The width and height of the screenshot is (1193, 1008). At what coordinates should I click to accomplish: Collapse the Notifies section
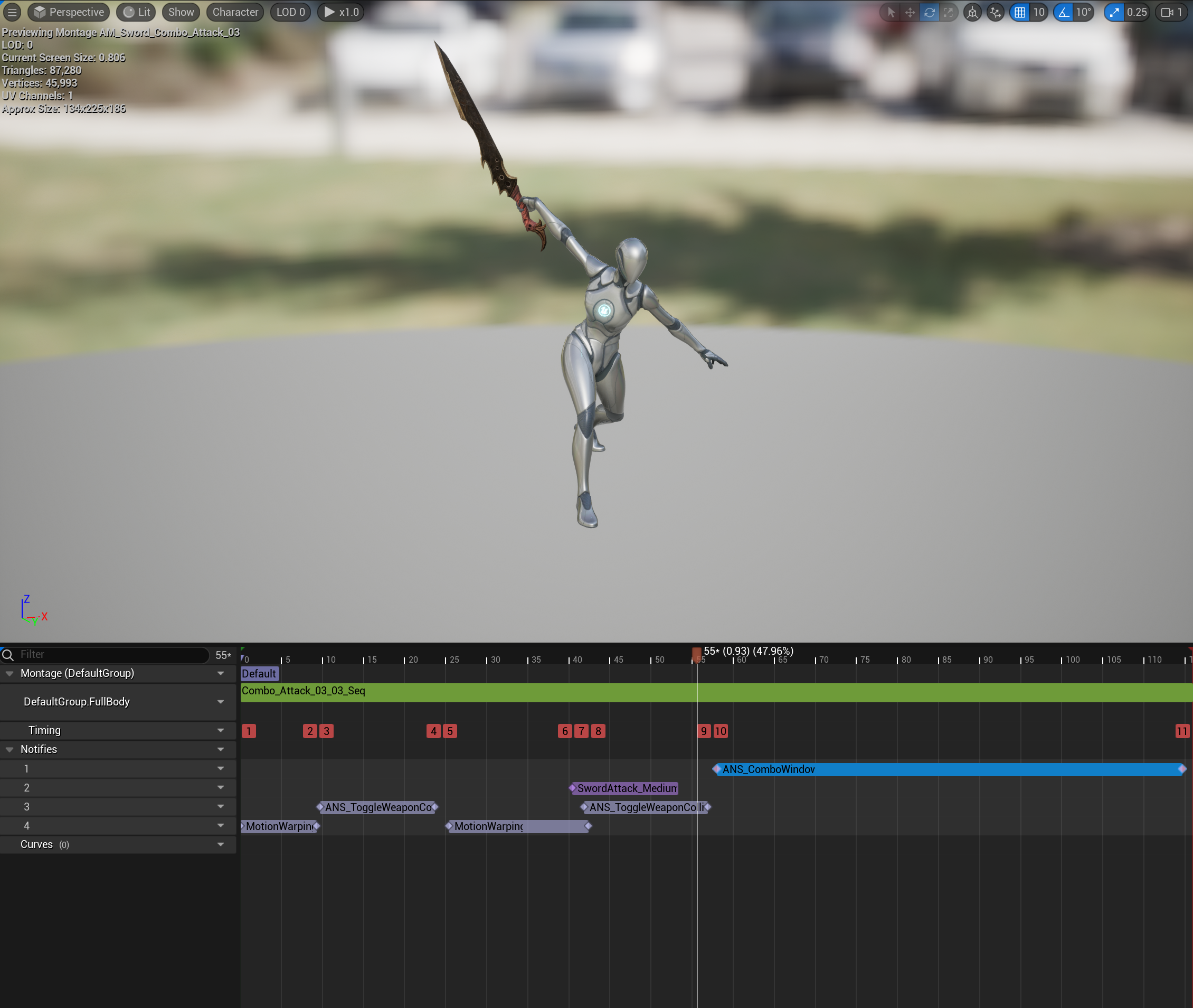(10, 749)
